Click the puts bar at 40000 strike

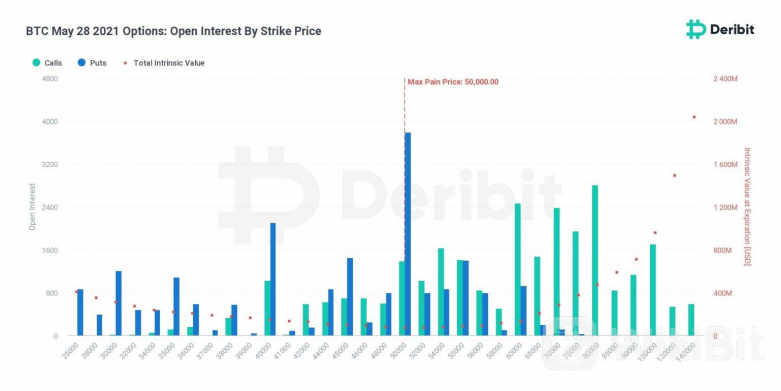[x=273, y=279]
